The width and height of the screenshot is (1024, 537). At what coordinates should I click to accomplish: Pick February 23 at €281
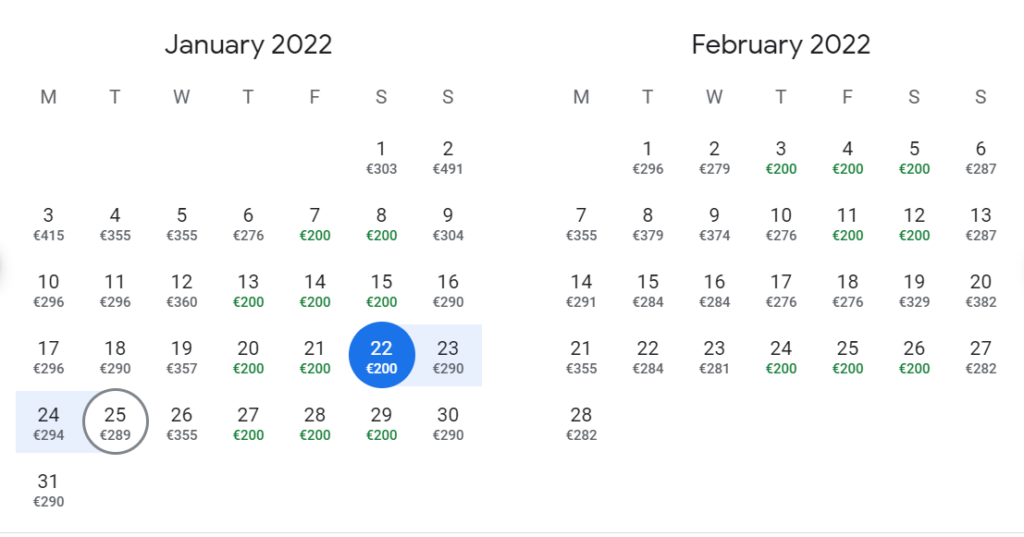[x=714, y=356]
